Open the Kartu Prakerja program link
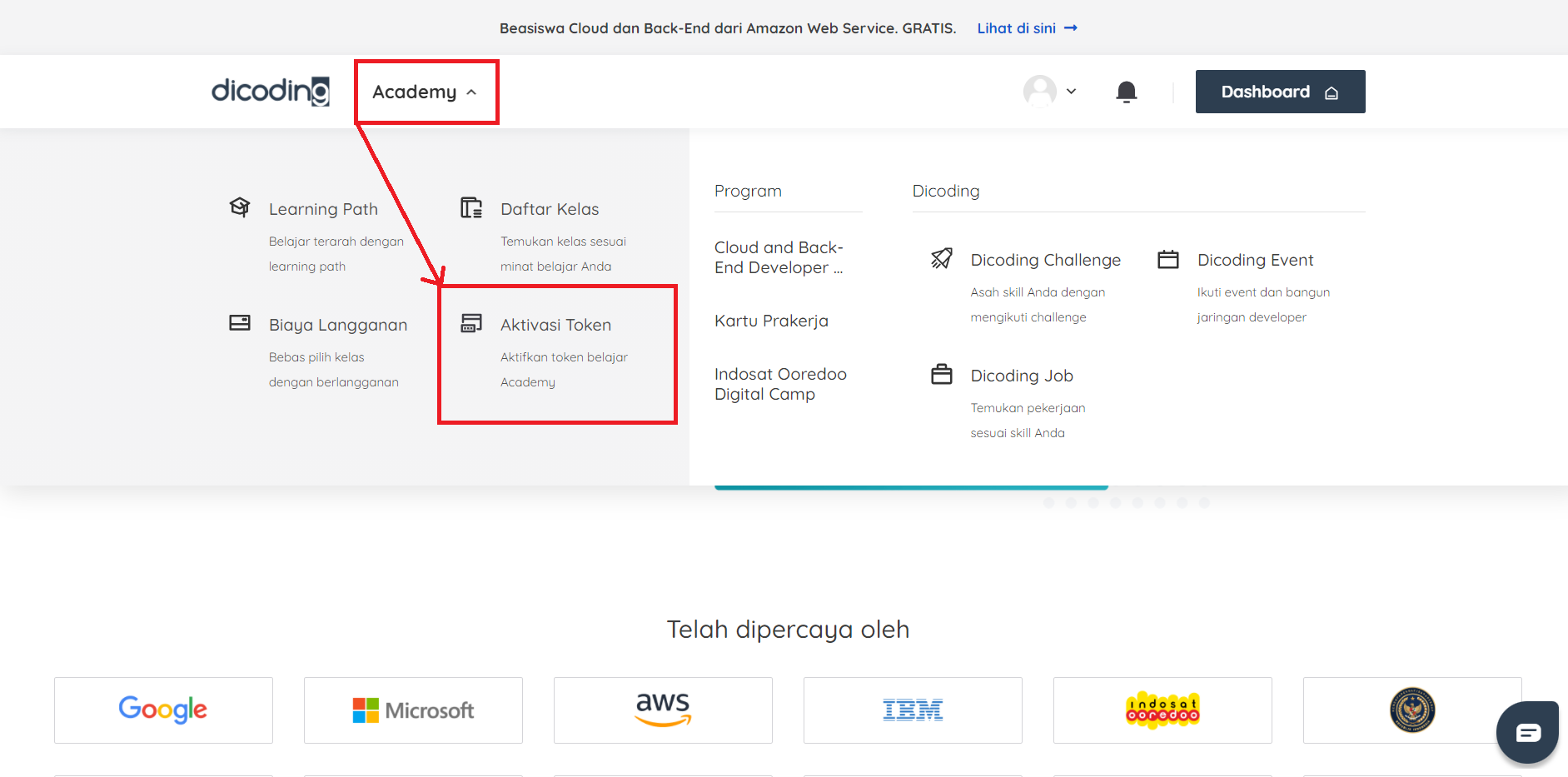1568x777 pixels. [x=771, y=321]
